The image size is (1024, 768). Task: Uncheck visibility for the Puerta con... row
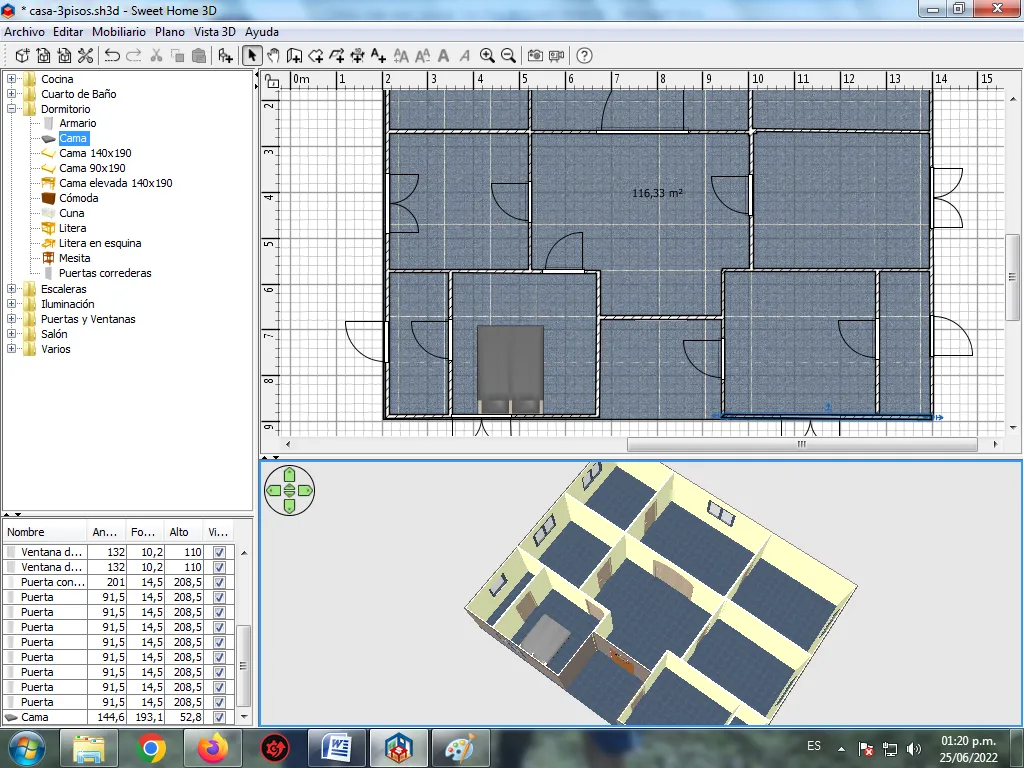[x=219, y=582]
